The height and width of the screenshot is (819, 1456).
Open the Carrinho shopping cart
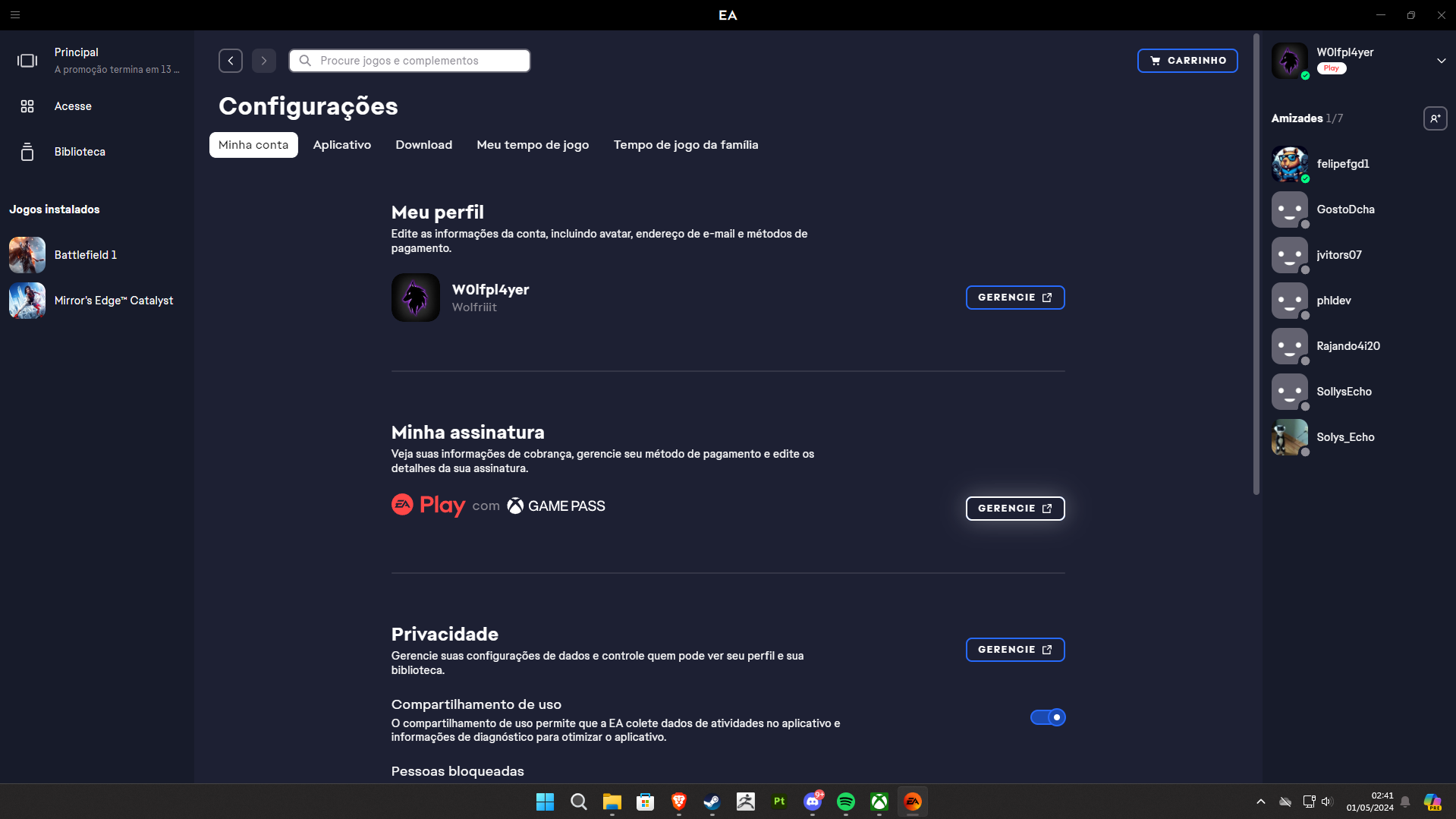(x=1187, y=61)
